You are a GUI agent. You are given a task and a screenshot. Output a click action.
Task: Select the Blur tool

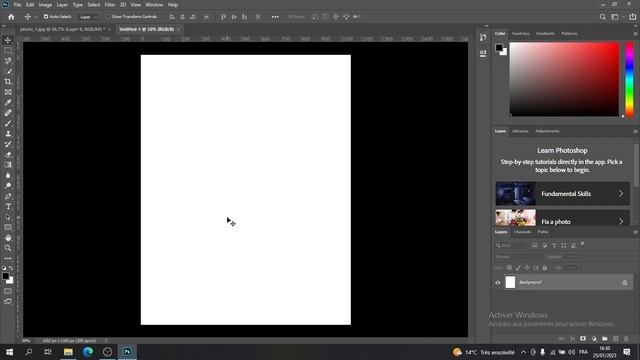pyautogui.click(x=8, y=176)
